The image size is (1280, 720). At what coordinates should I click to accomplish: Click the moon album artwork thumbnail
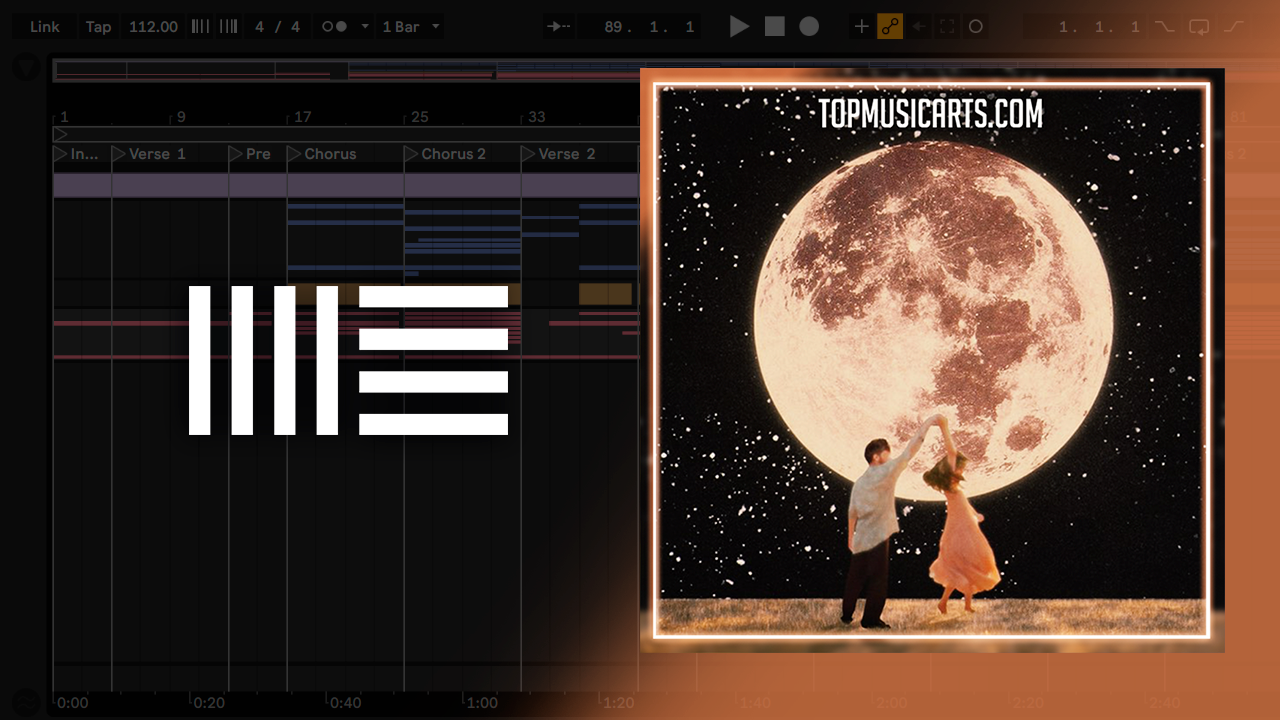931,360
